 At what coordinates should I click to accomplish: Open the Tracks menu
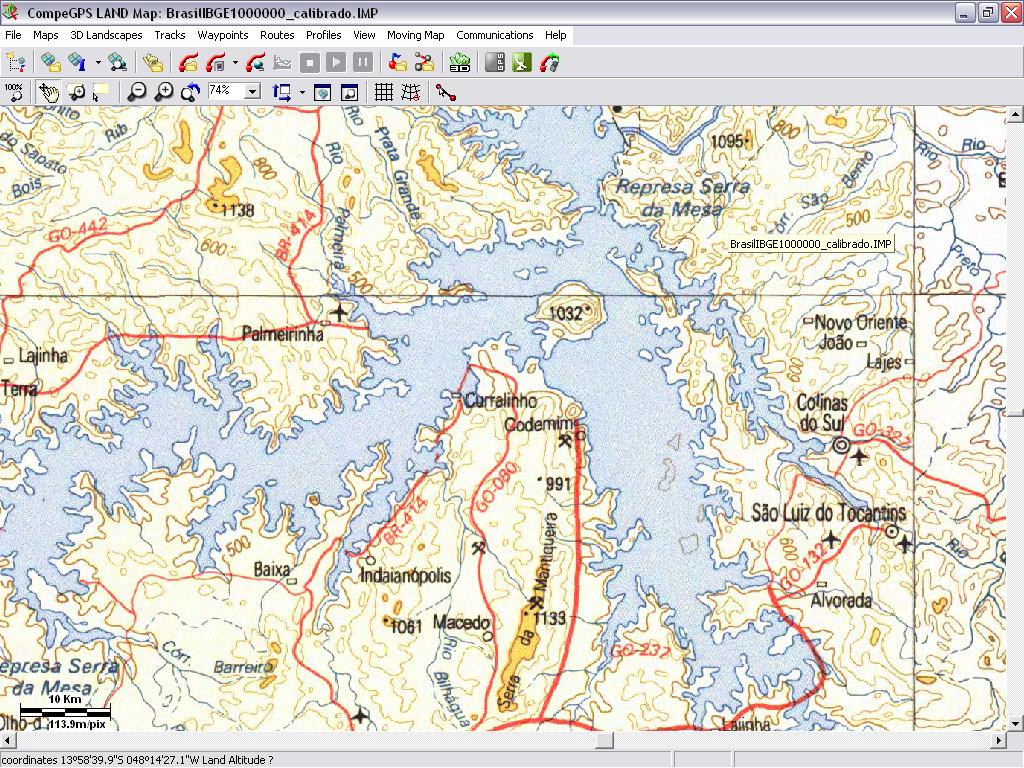pos(170,35)
